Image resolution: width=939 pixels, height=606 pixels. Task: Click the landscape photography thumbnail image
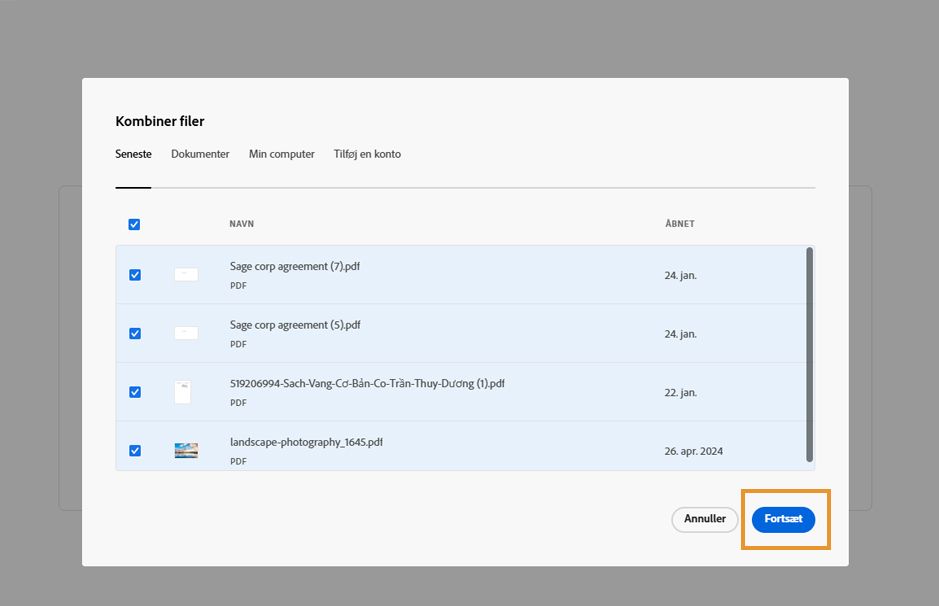click(x=186, y=451)
